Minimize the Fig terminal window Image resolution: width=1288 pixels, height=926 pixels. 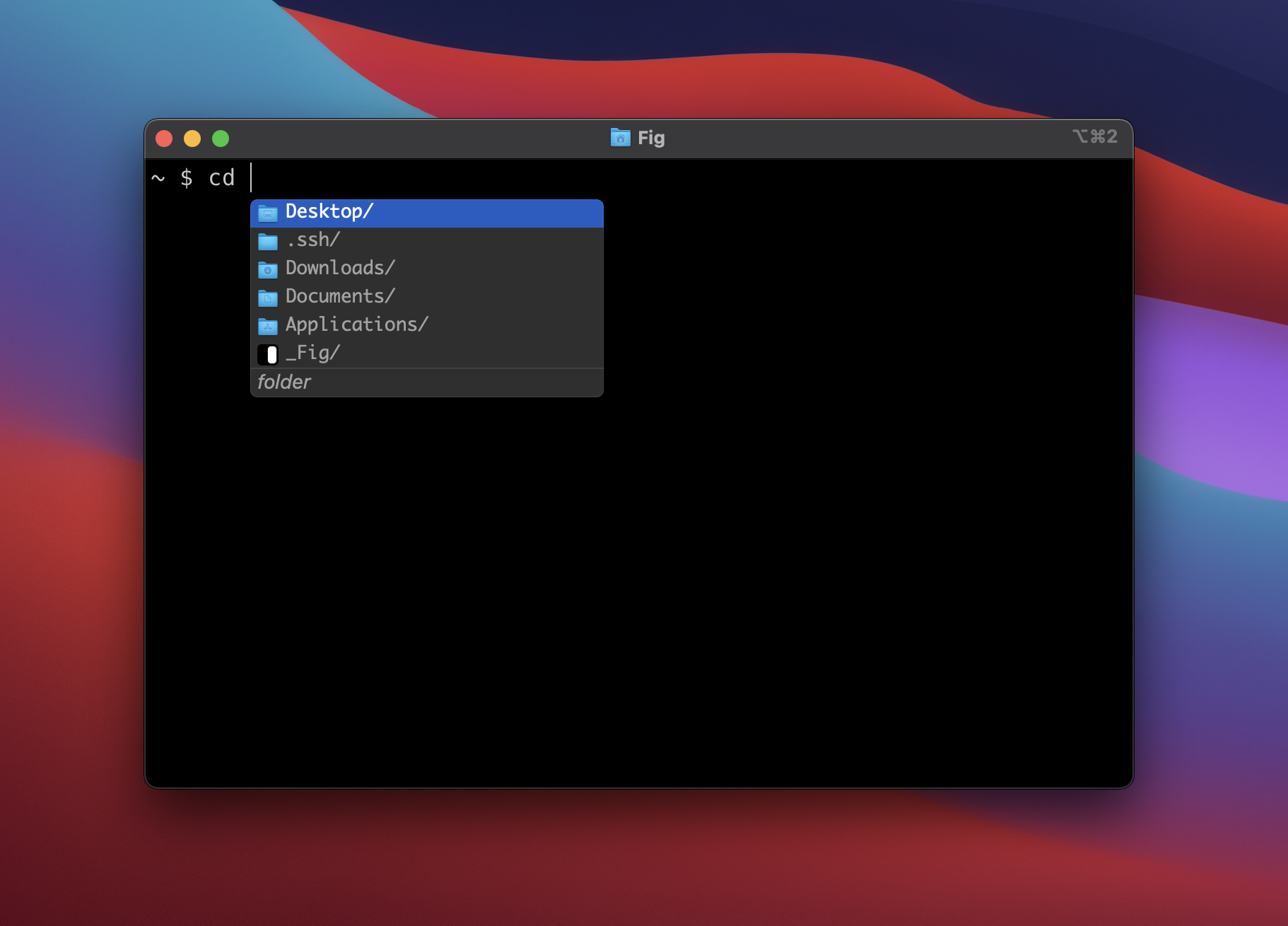(192, 139)
